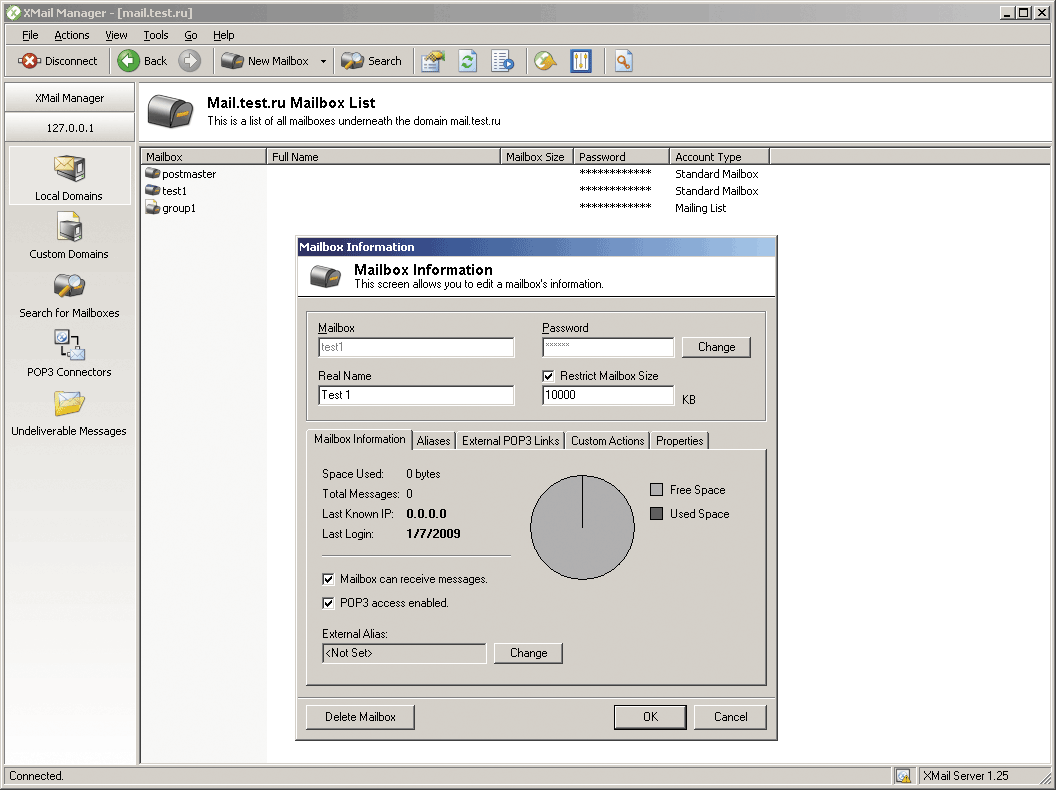Open Undeliverable Messages in the sidebar
This screenshot has height=790, width=1056.
coord(69,413)
